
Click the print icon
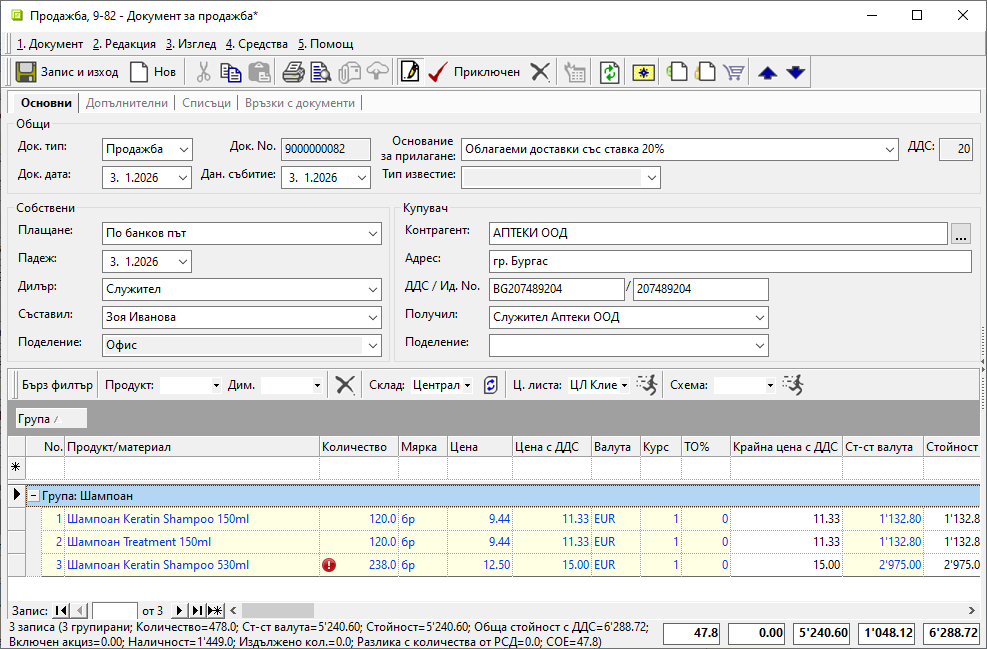pos(293,72)
